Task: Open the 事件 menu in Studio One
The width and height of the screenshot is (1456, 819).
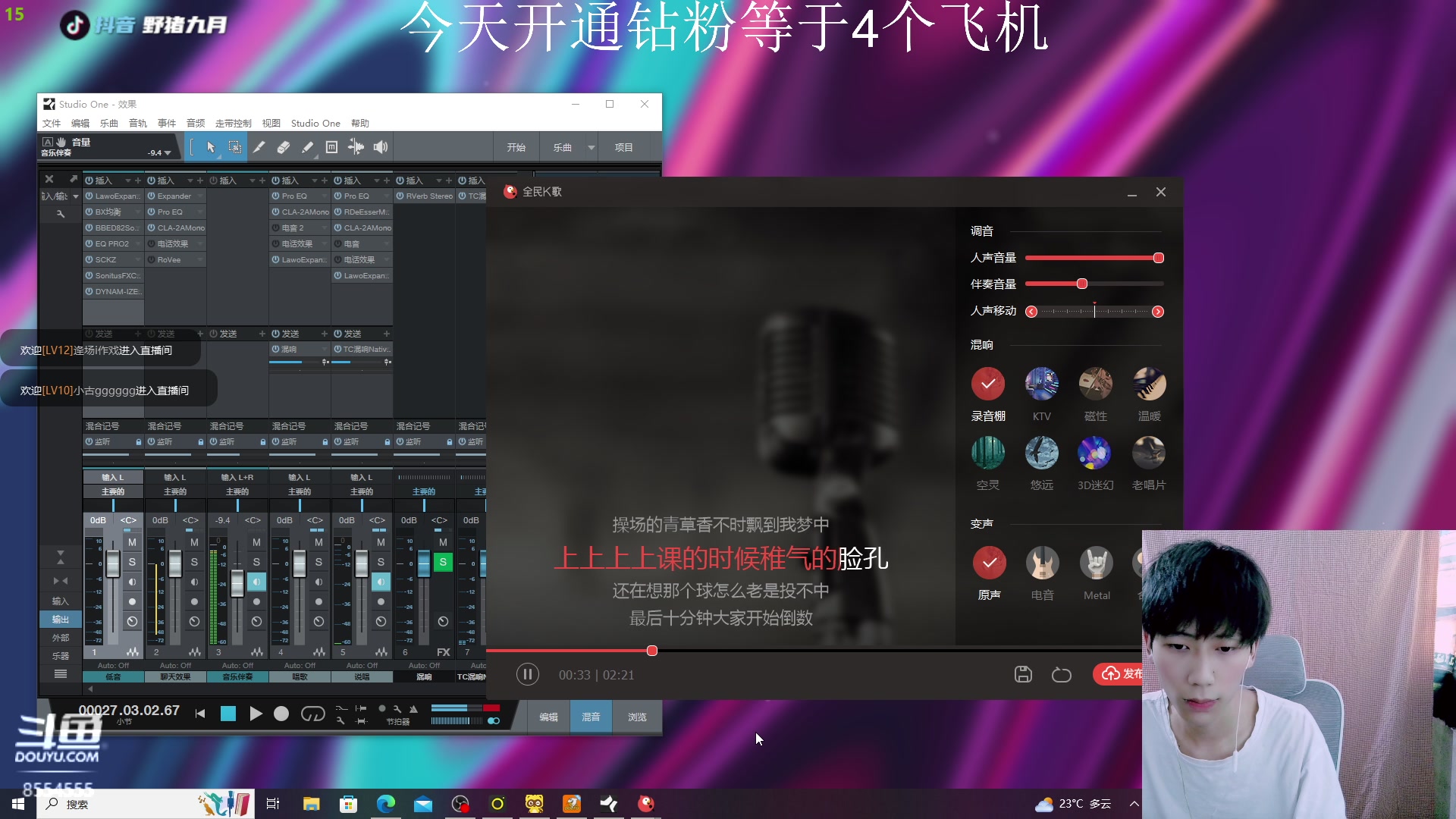Action: coord(166,123)
